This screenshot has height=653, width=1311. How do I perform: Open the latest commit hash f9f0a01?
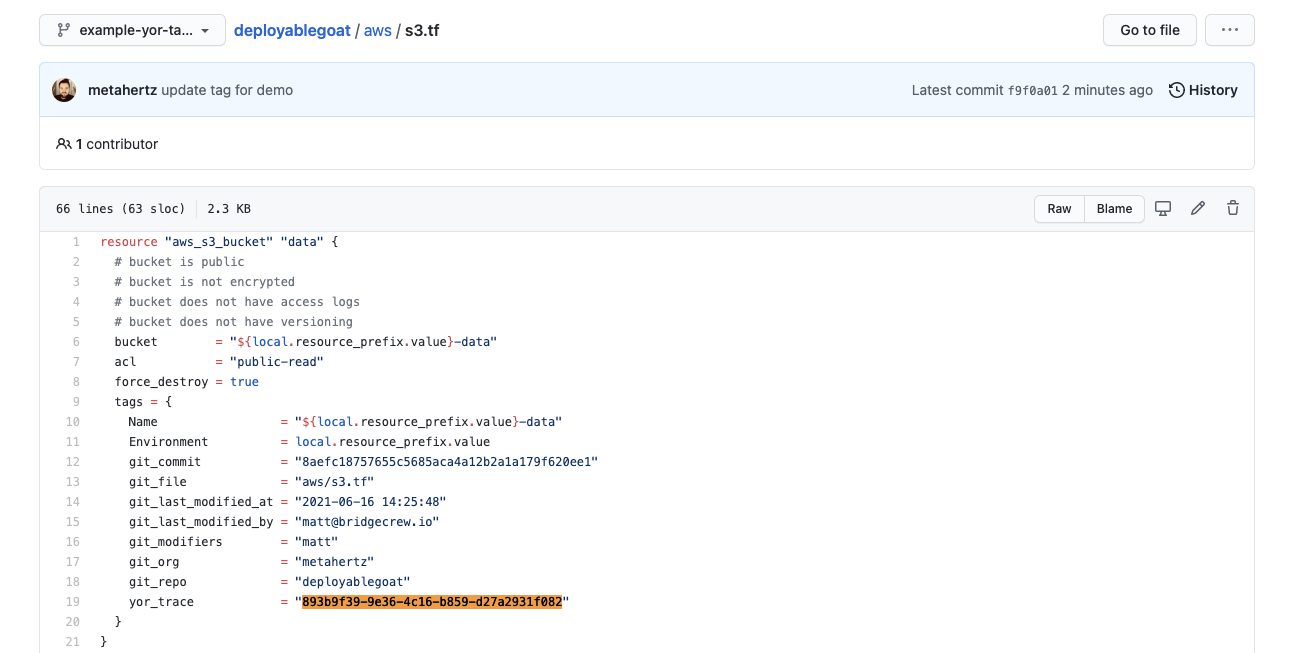coord(1032,90)
